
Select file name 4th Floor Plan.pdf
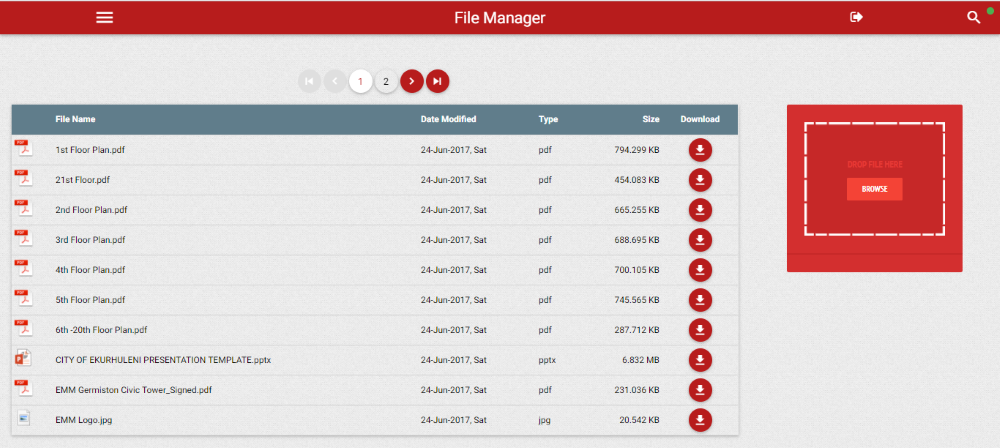click(90, 270)
